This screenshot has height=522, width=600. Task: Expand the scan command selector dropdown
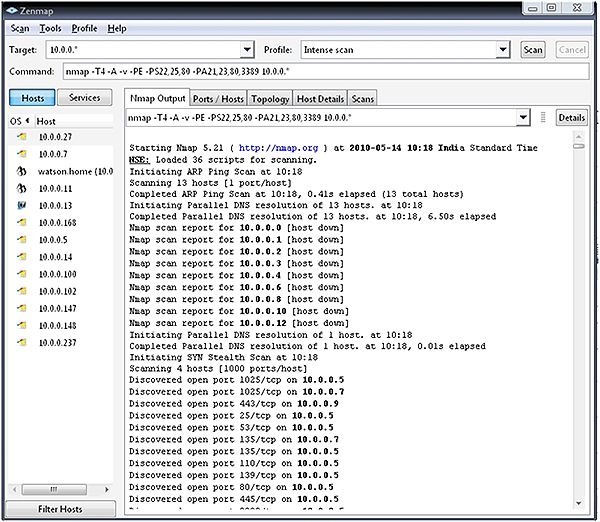tap(523, 117)
